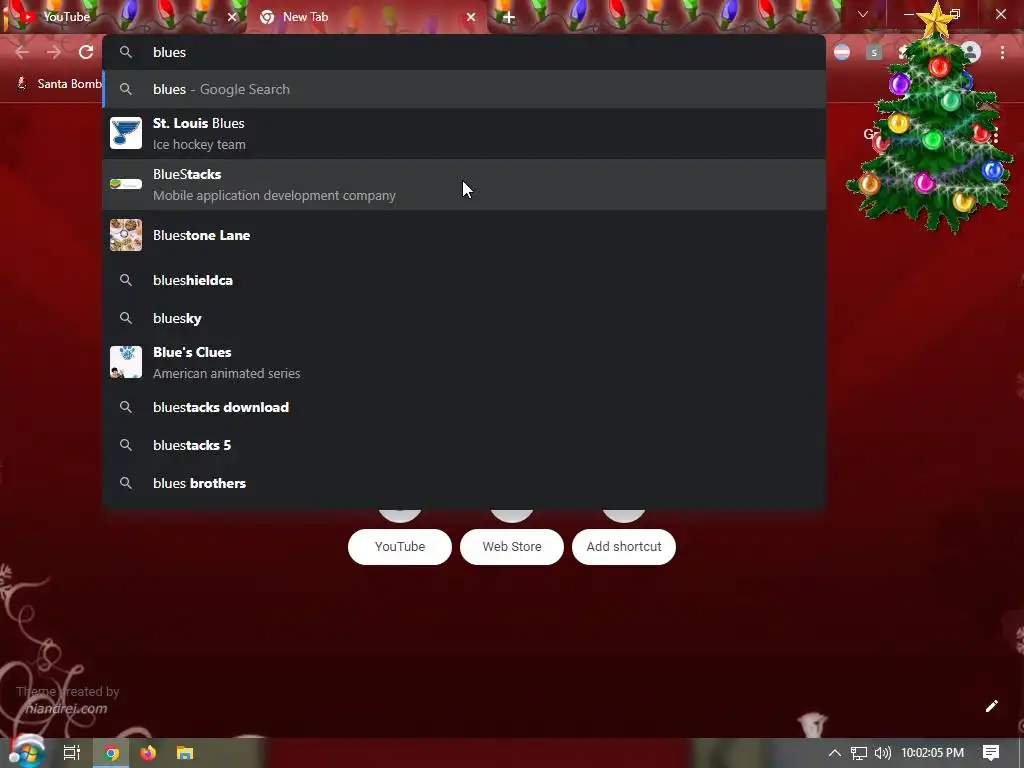
Task: Click the BlueStacks logo thumbnail
Action: 126,184
